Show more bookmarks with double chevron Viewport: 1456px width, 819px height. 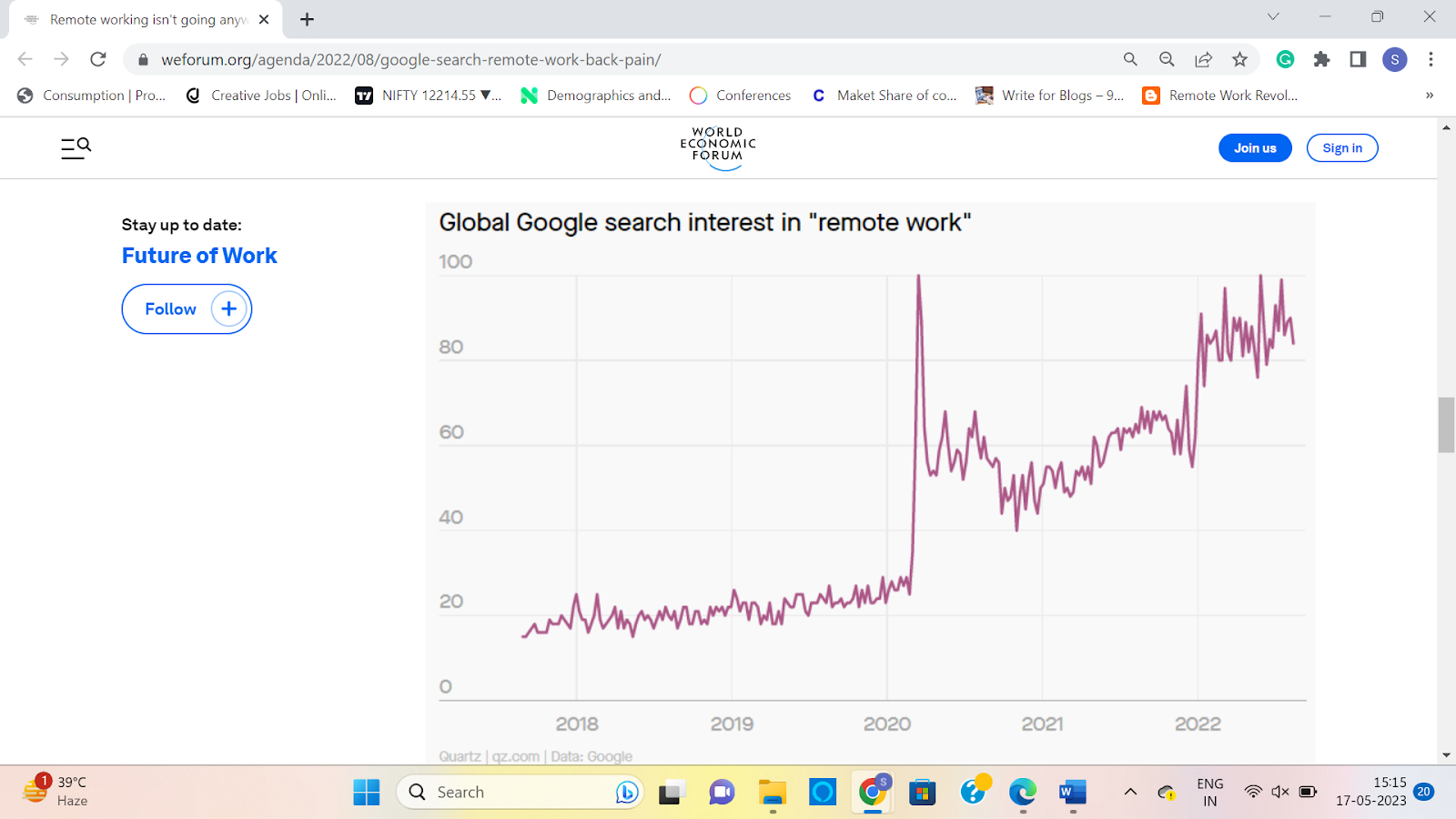click(1430, 96)
